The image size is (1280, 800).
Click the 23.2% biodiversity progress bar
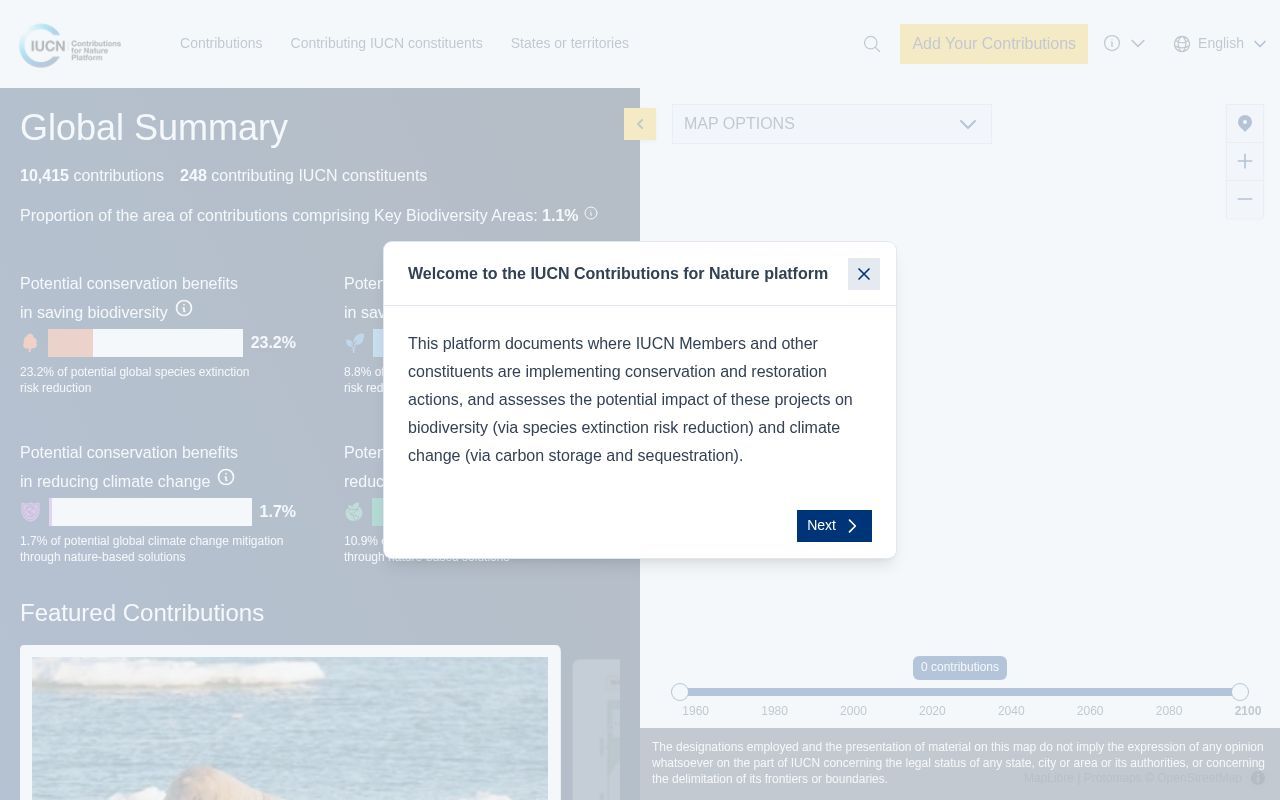tap(145, 343)
